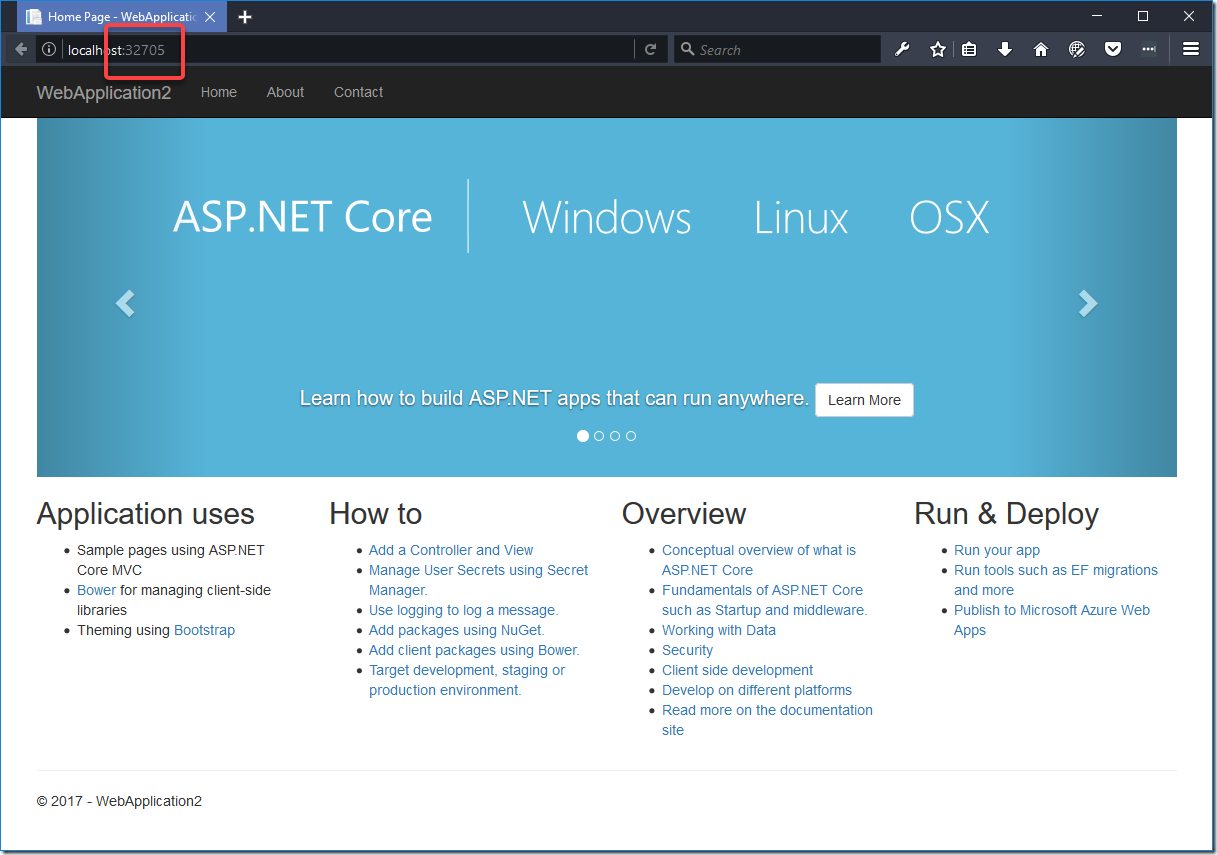The image size is (1217, 855).
Task: Open 'Target development, staging or production environment' link
Action: coord(467,680)
